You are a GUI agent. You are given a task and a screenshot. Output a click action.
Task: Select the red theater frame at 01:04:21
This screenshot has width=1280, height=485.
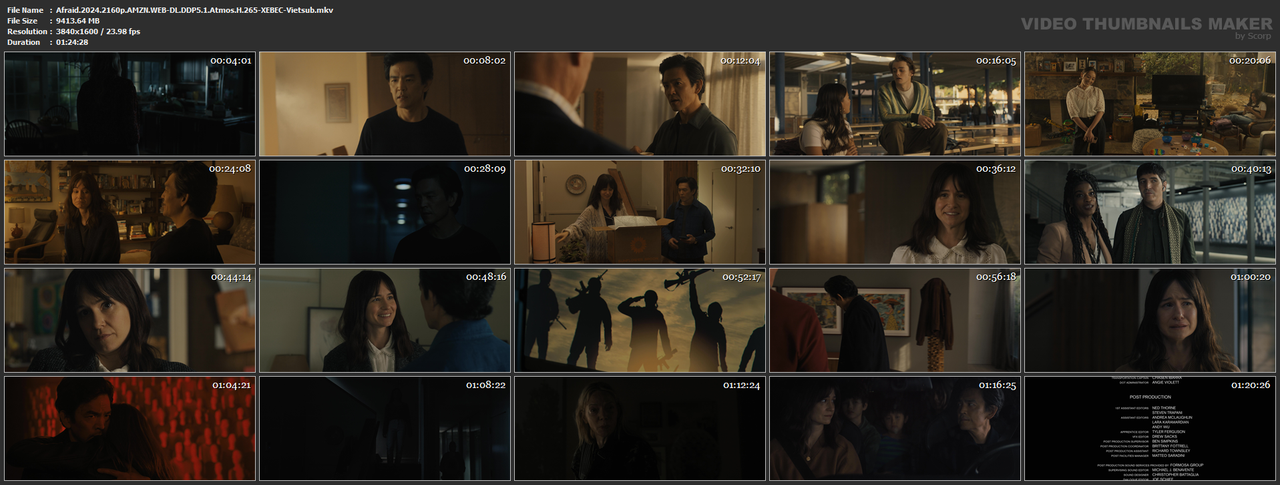pos(130,428)
